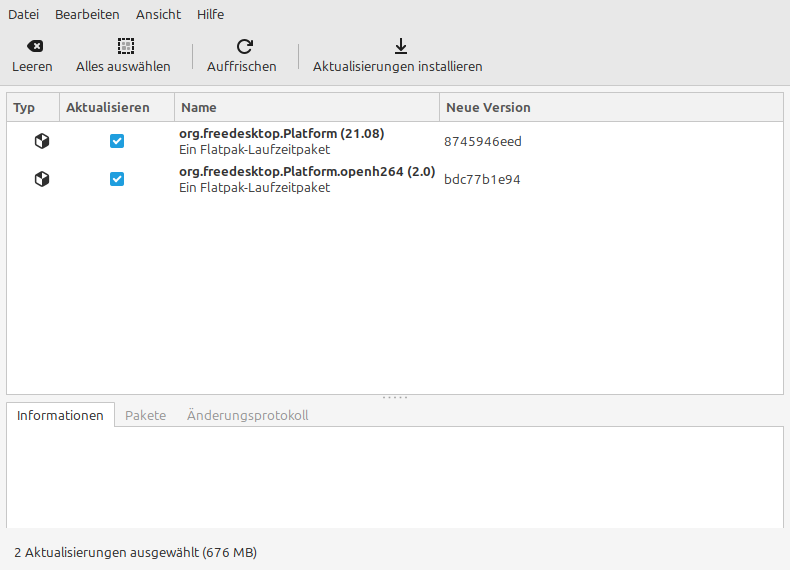Click the Leeren clear icon
This screenshot has width=790, height=570.
[x=35, y=46]
